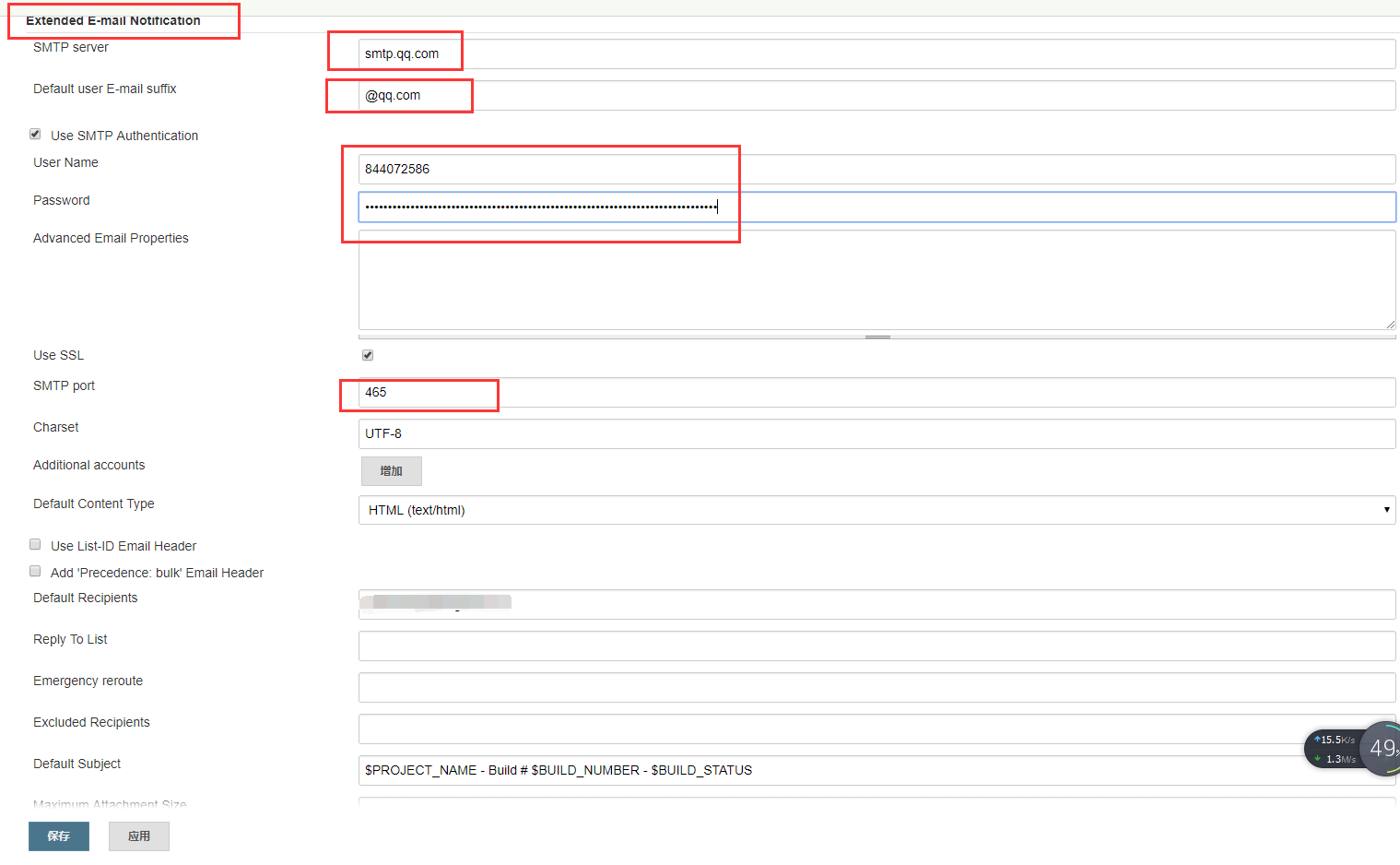
Task: Click the Default user E-mail suffix field
Action: coord(876,95)
